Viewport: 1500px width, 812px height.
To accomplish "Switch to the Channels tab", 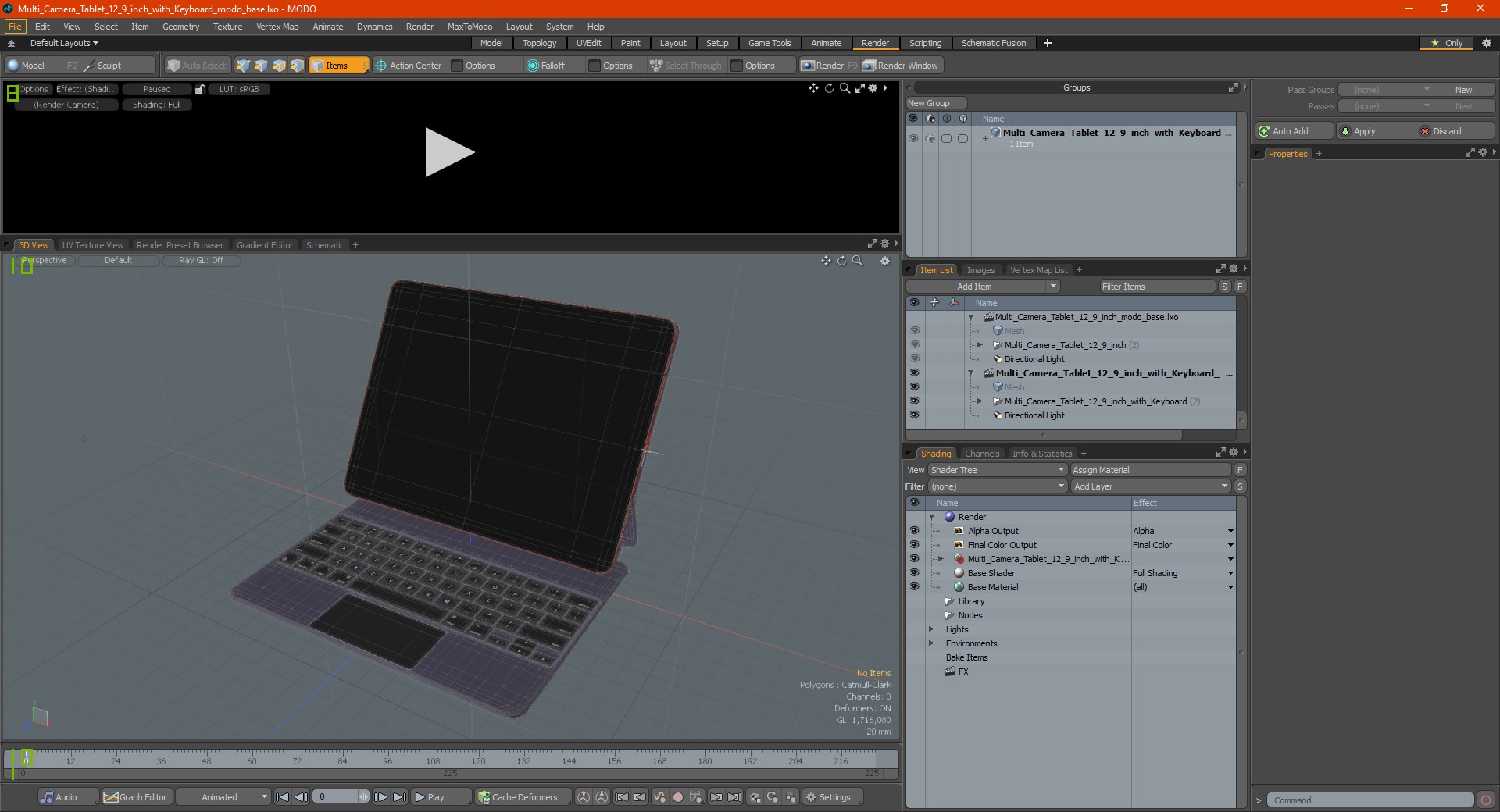I will tap(982, 454).
